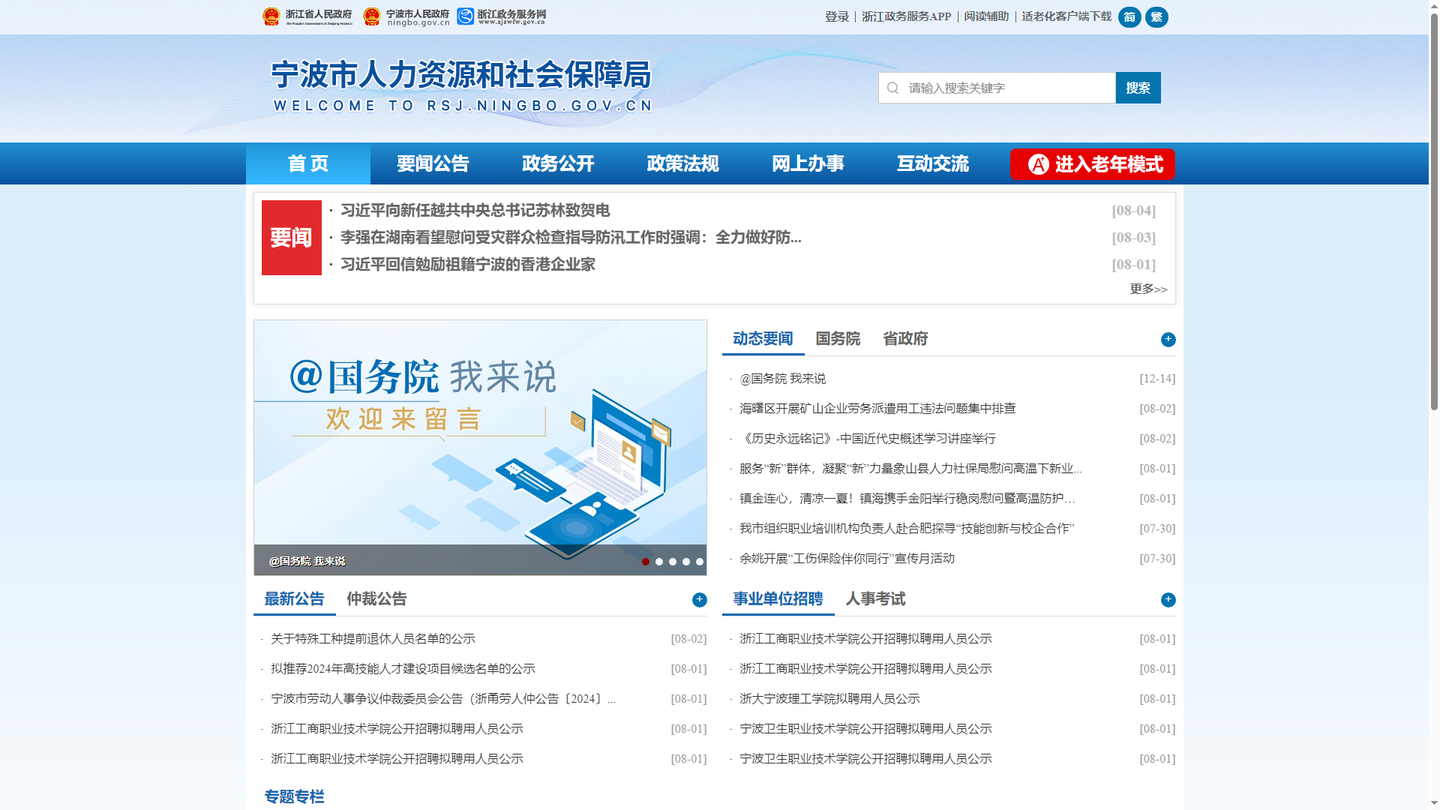Screen dimensions: 1440x810
Task: Switch to 国务院 tab
Action: (838, 339)
